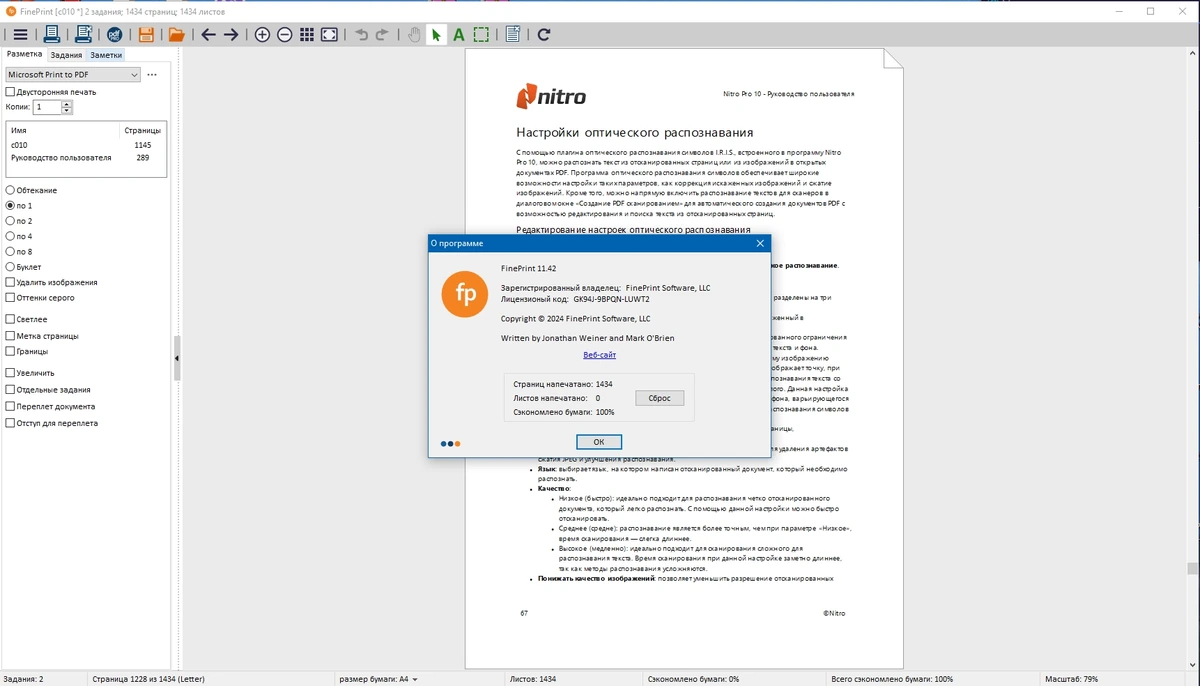Click the orange save icon
The image size is (1200, 686).
tap(146, 35)
